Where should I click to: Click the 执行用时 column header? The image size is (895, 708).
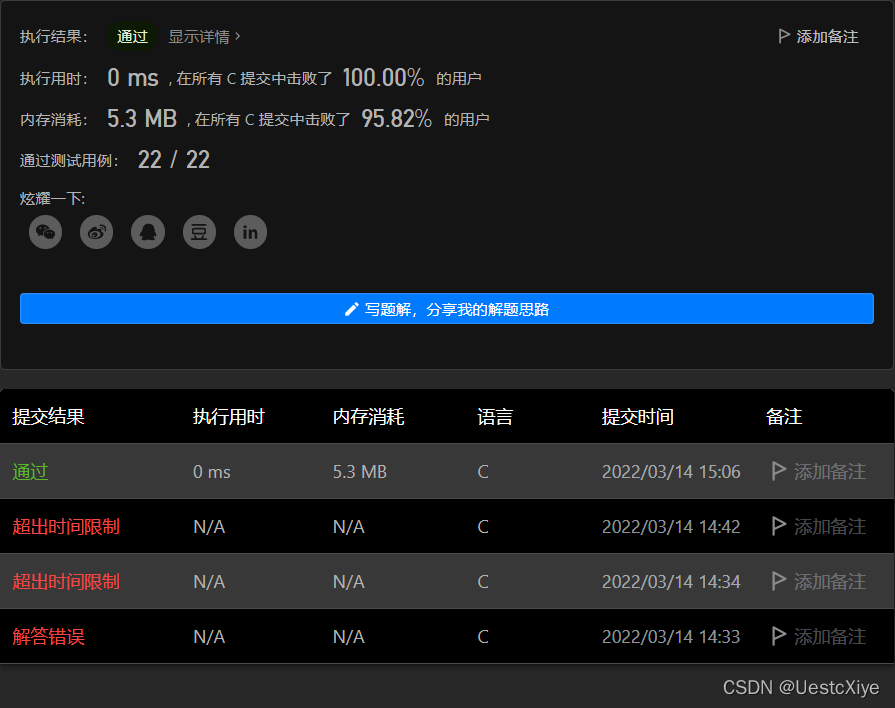[x=229, y=417]
